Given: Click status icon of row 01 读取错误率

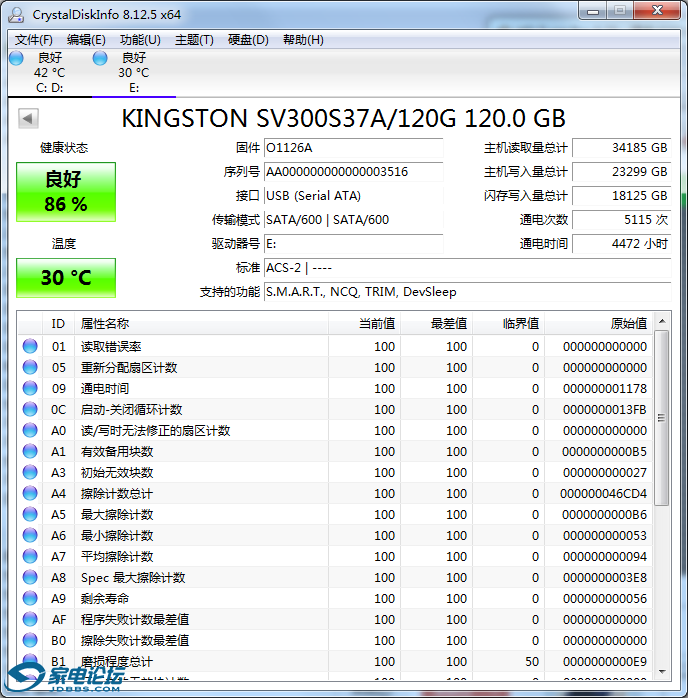Looking at the screenshot, I should coord(30,346).
